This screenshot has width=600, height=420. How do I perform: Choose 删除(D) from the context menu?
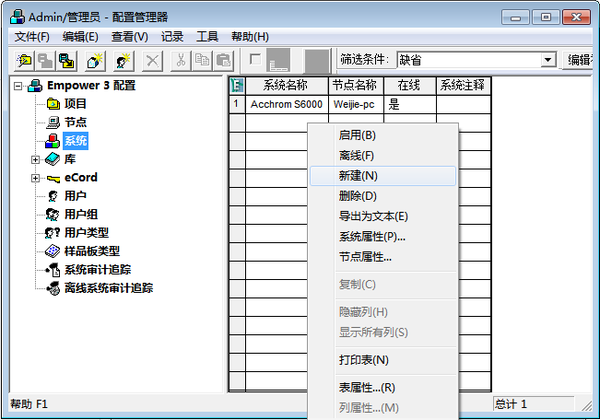[358, 196]
